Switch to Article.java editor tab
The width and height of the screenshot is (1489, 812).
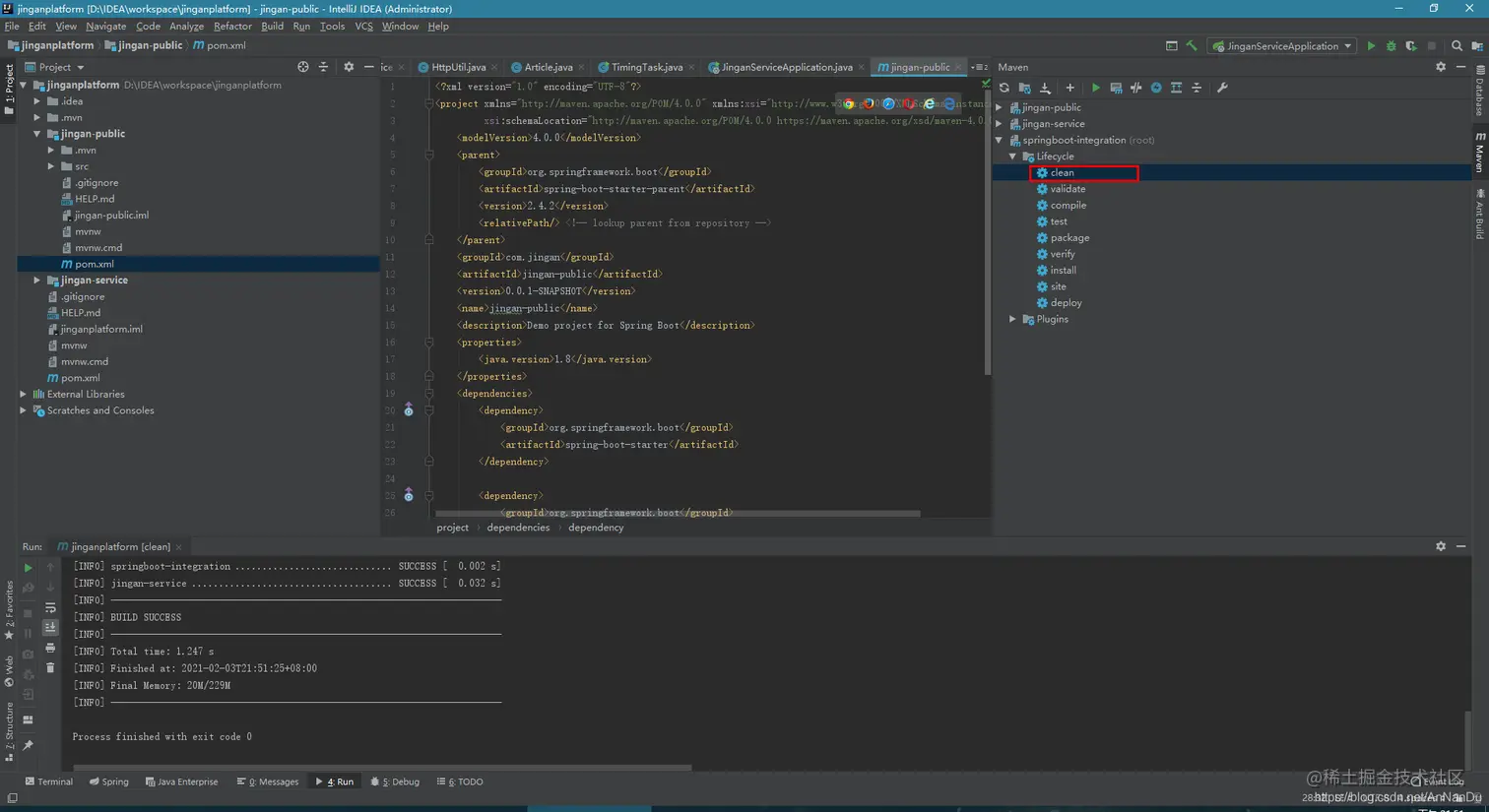[x=547, y=67]
